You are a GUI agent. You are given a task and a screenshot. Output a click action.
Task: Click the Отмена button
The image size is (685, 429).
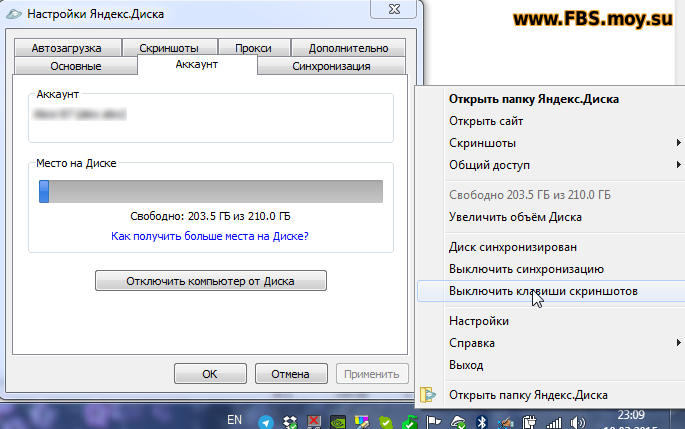[291, 374]
